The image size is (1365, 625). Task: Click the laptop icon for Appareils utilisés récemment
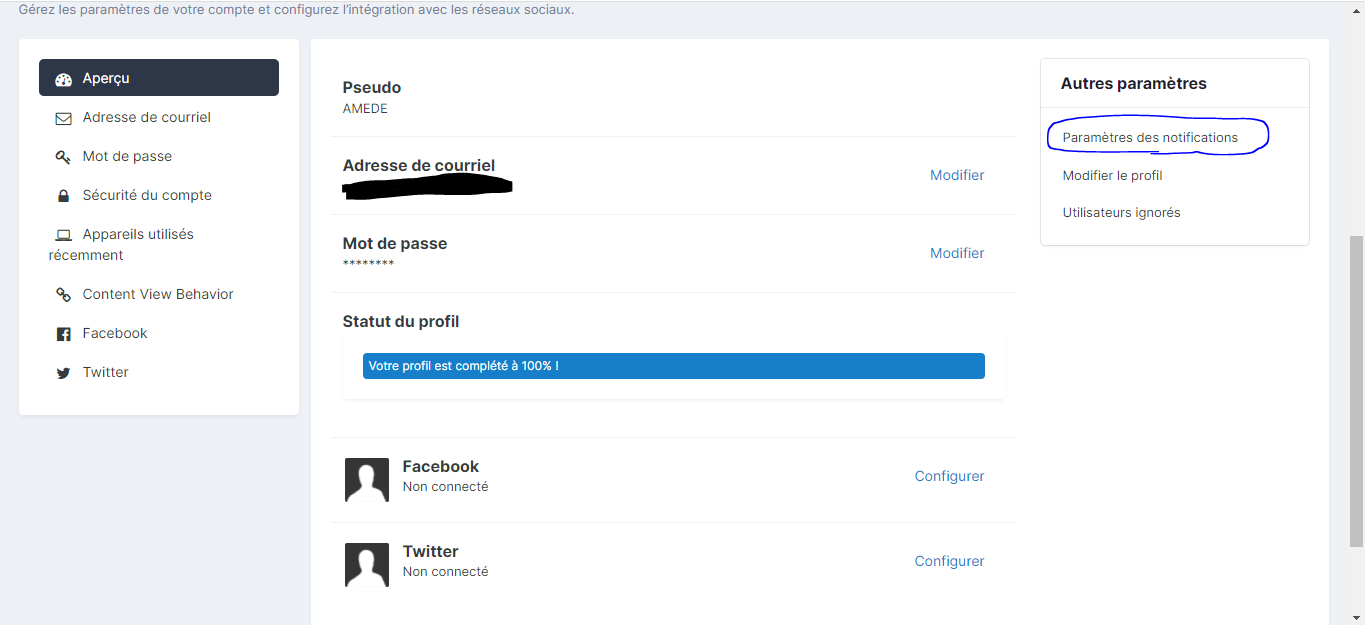pyautogui.click(x=63, y=235)
